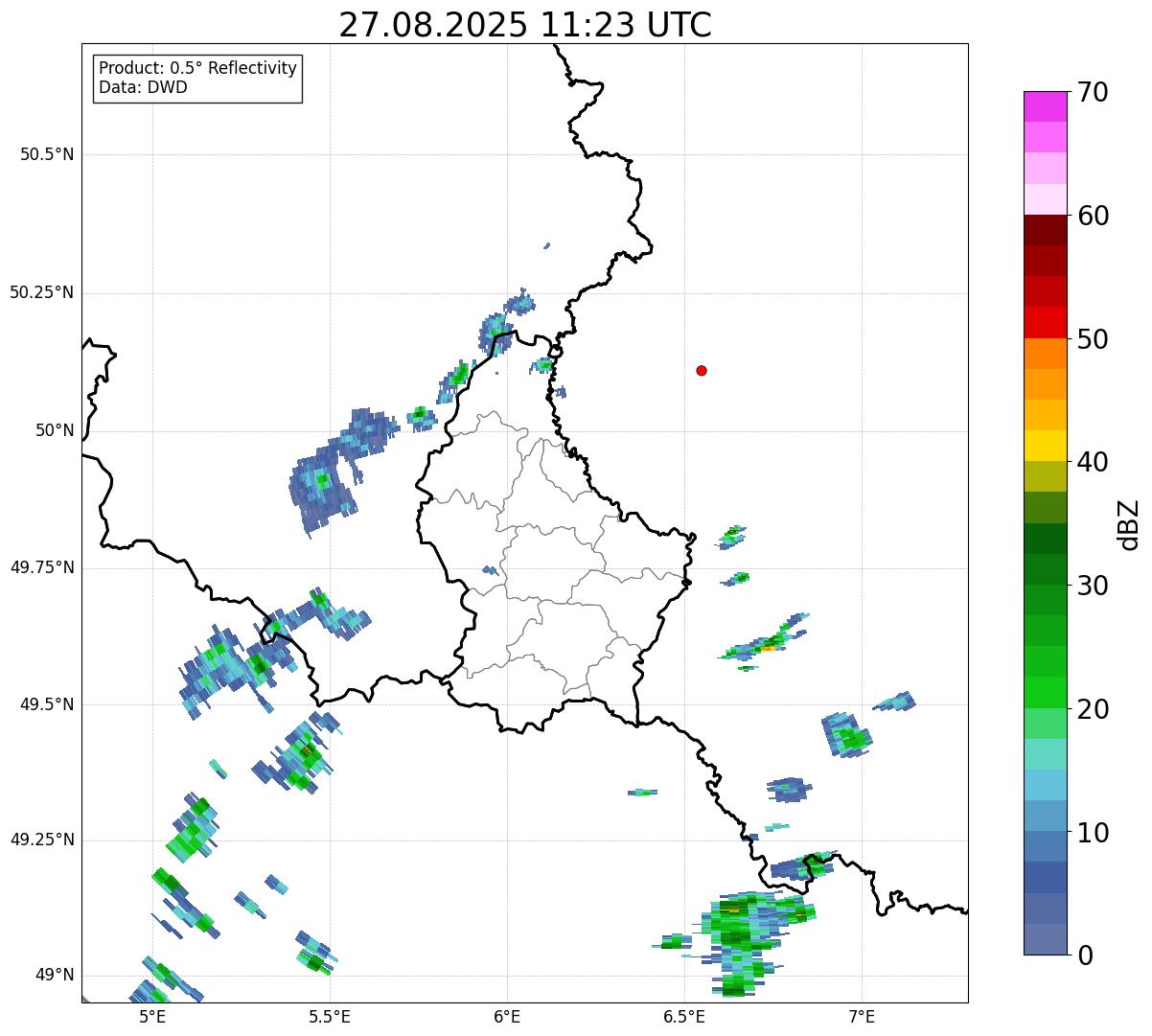Click the dBZ colorbar axis label
The height and width of the screenshot is (1036, 1152).
(1130, 524)
